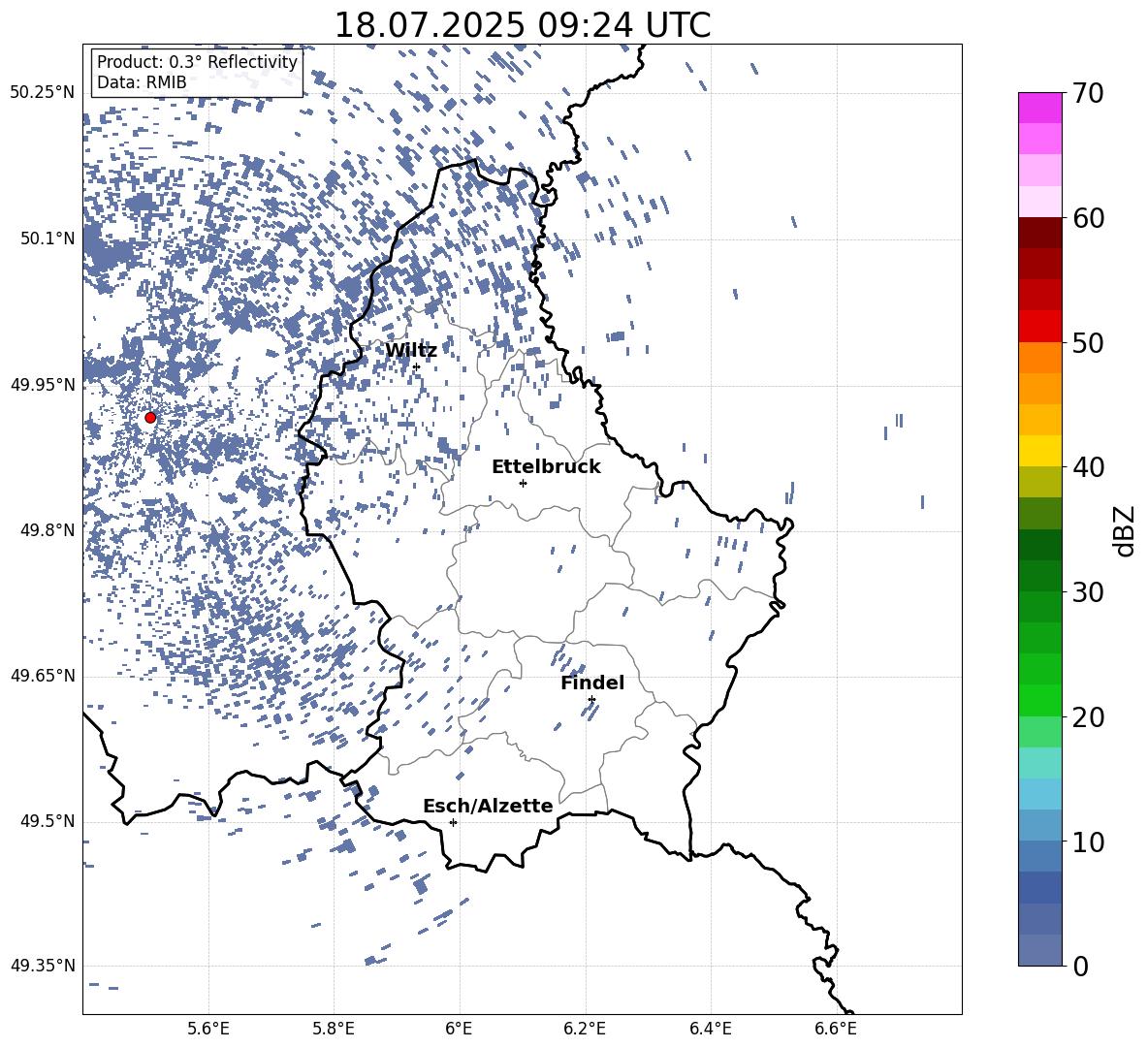Click the colorbar tick label 30
The height and width of the screenshot is (1048, 1148).
(x=1088, y=592)
